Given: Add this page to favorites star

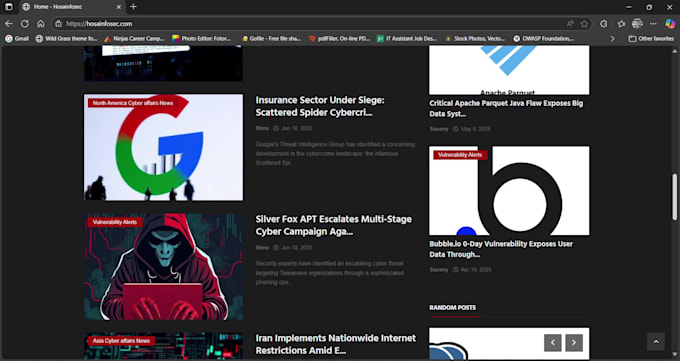Looking at the screenshot, I should [x=584, y=24].
